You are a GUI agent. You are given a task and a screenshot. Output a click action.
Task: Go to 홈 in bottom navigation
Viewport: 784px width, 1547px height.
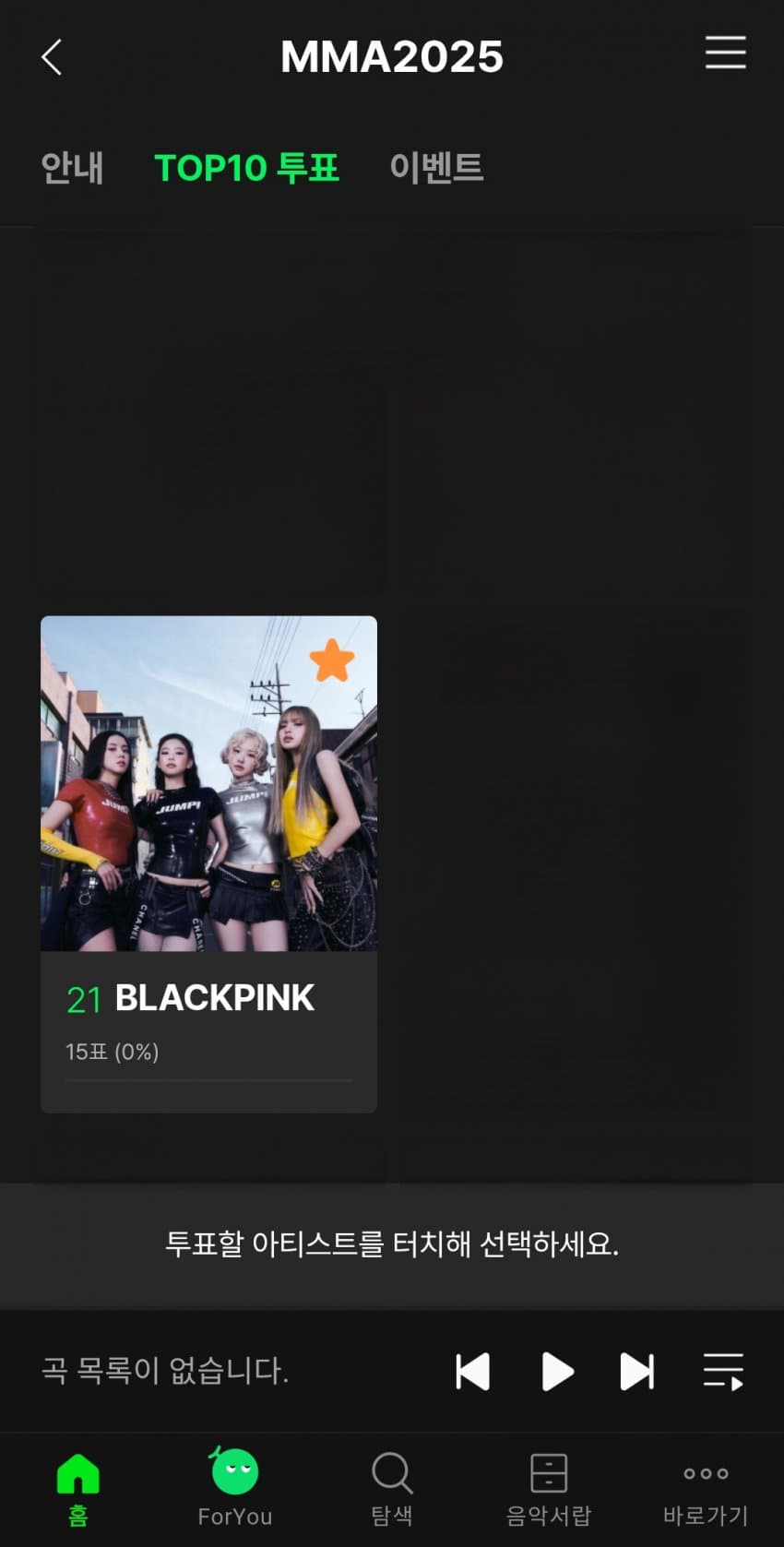(78, 1489)
